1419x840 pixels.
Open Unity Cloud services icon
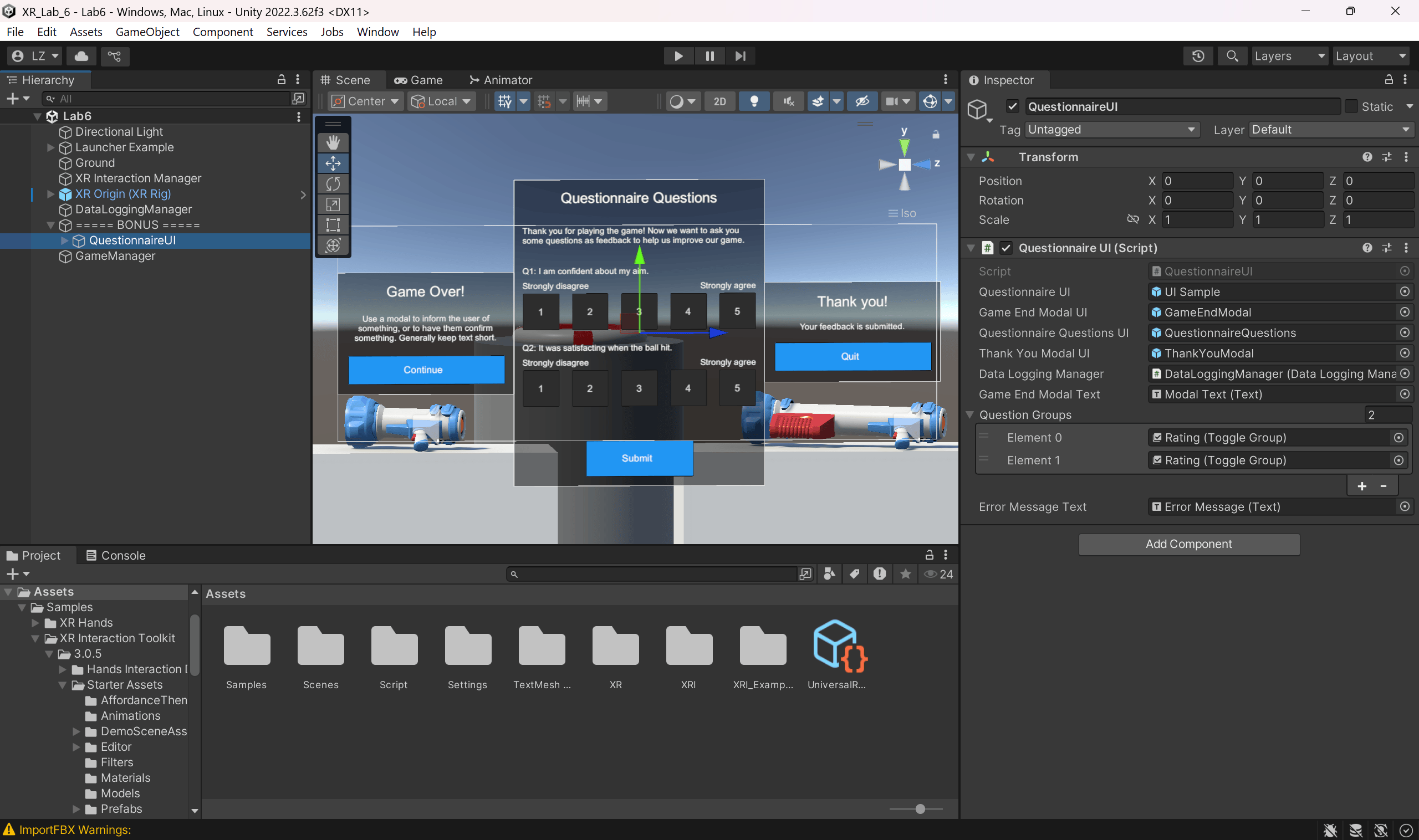[81, 56]
